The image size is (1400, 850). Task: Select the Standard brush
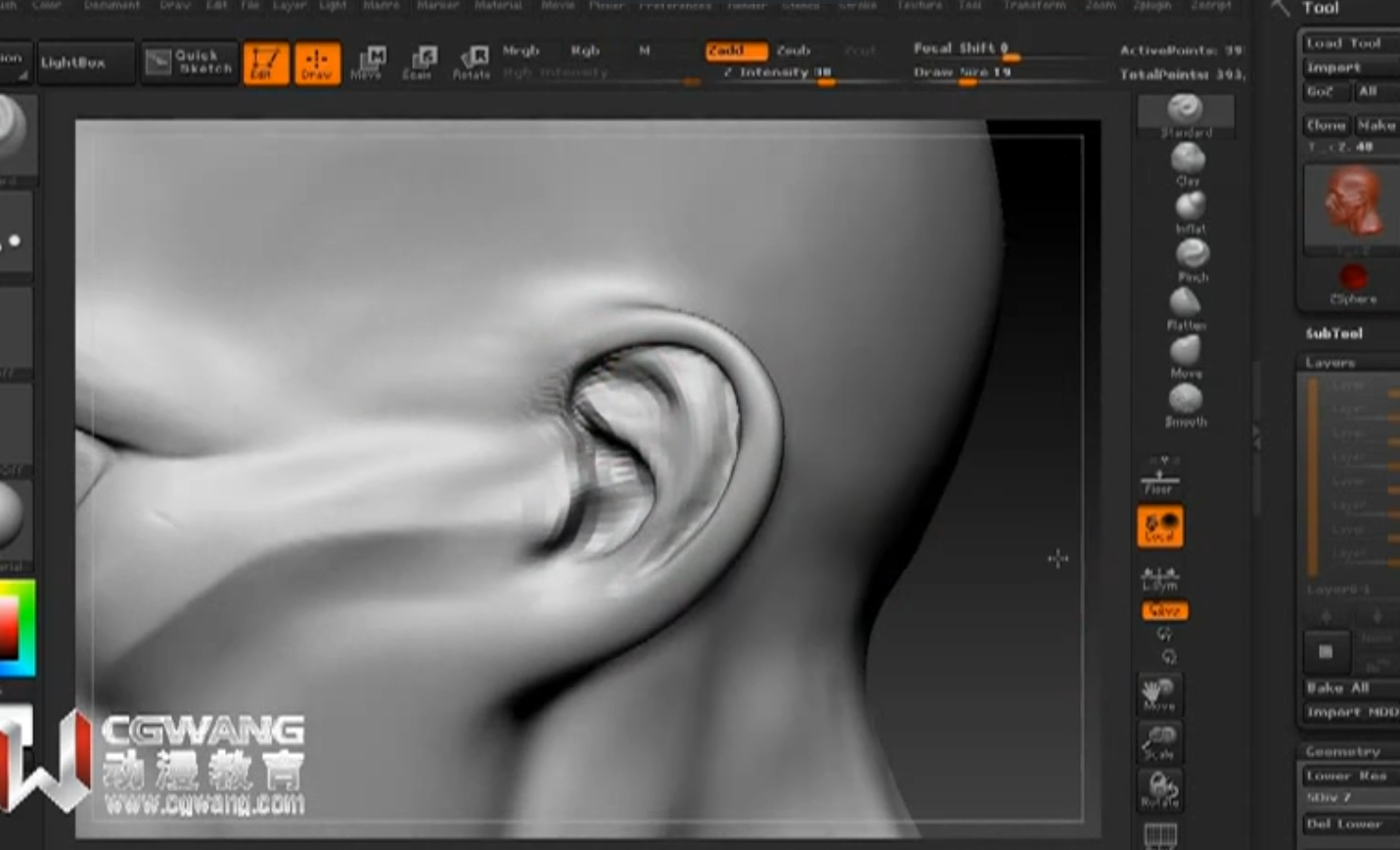click(1186, 115)
